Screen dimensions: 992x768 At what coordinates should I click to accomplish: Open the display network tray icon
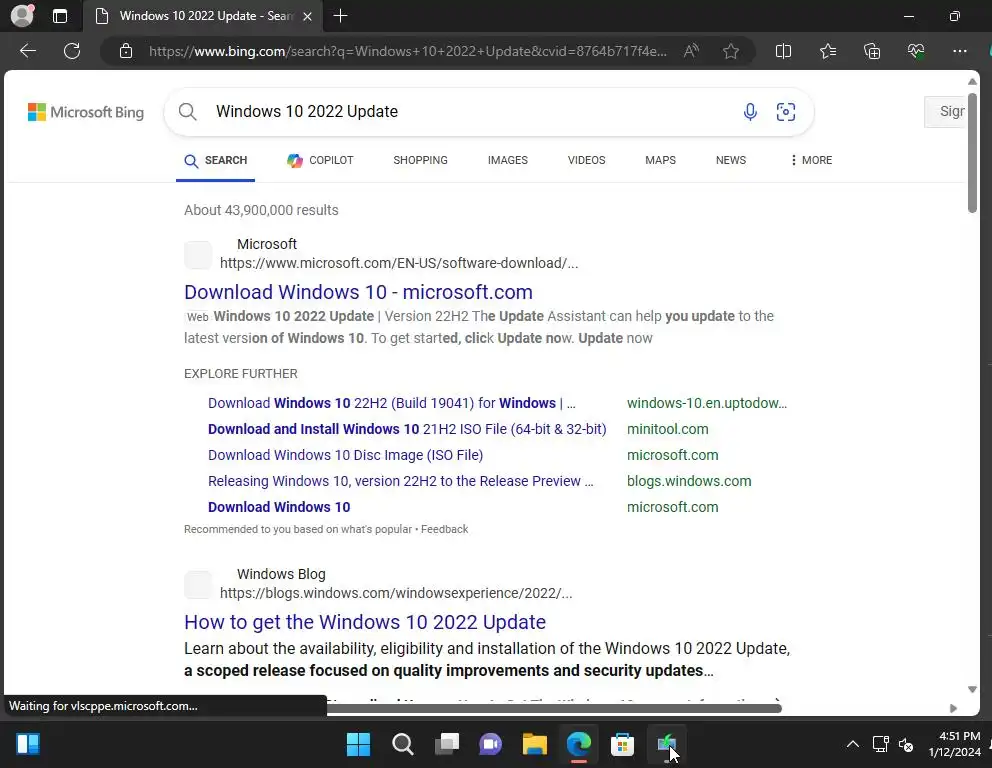point(880,745)
